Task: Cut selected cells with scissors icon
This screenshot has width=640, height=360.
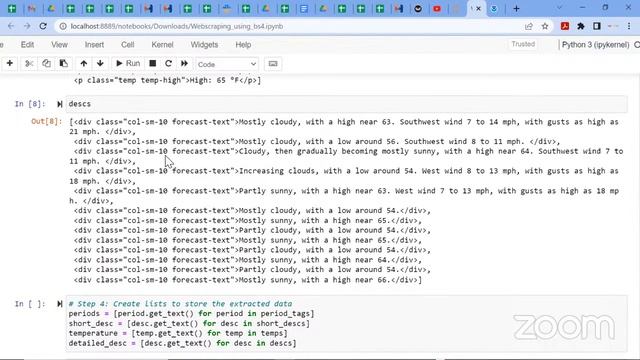Action: pyautogui.click(x=29, y=64)
